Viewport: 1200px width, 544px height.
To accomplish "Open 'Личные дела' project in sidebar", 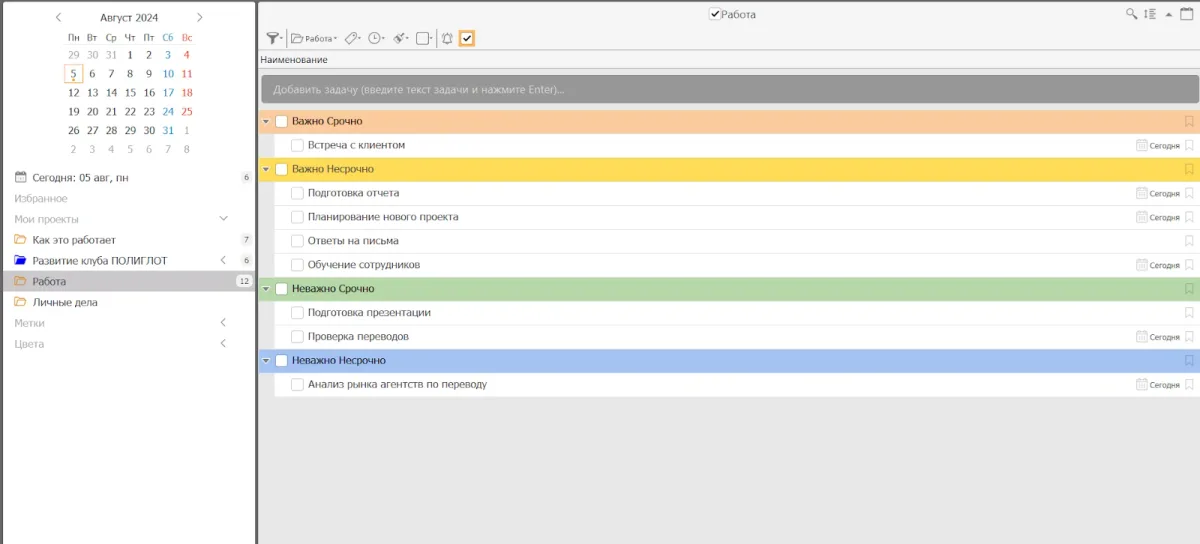I will [64, 302].
